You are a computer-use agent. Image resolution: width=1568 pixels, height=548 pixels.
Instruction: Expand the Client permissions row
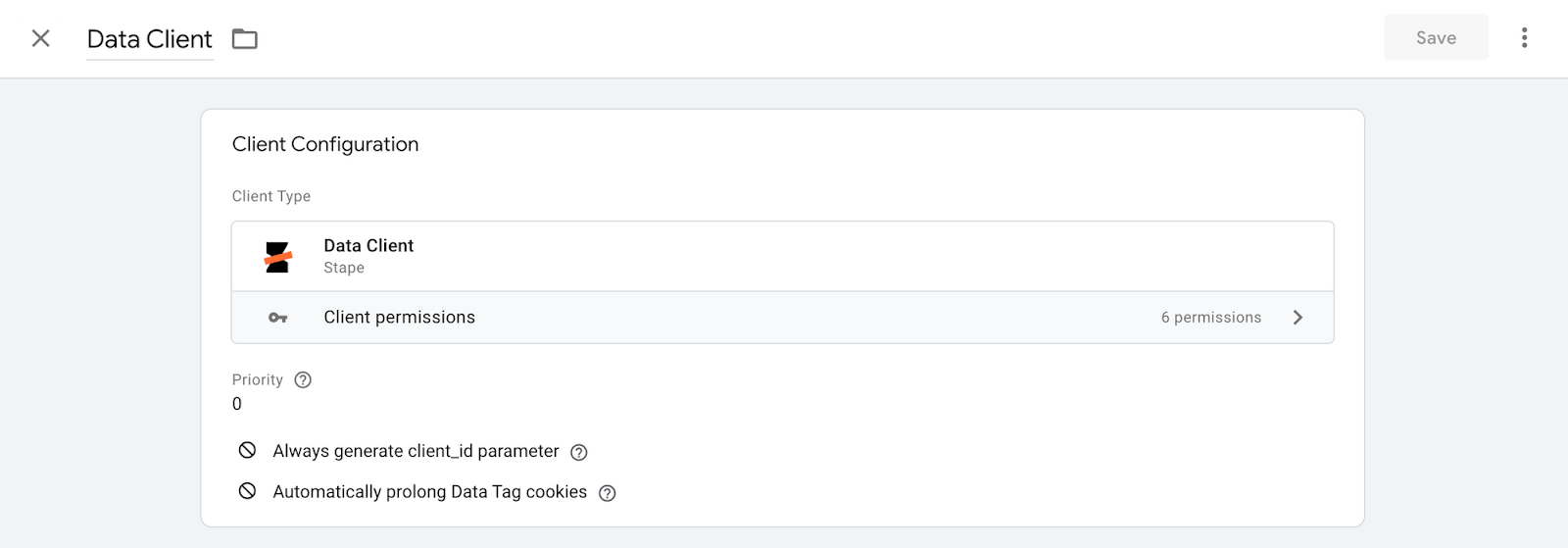point(782,318)
